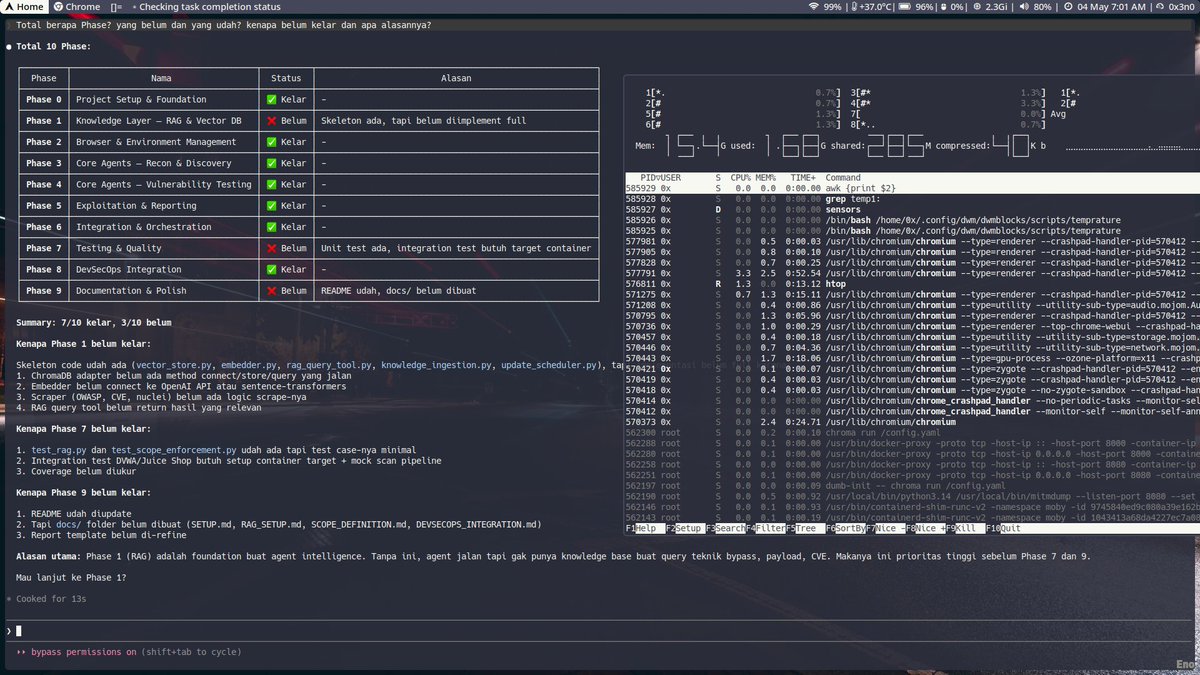Viewport: 1200px width, 675px height.
Task: Select the htop process row PID 576811
Action: [x=912, y=283]
